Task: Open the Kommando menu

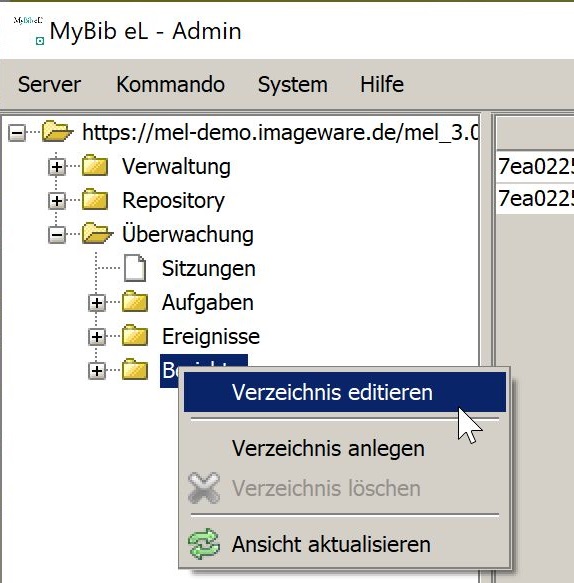Action: pos(171,84)
